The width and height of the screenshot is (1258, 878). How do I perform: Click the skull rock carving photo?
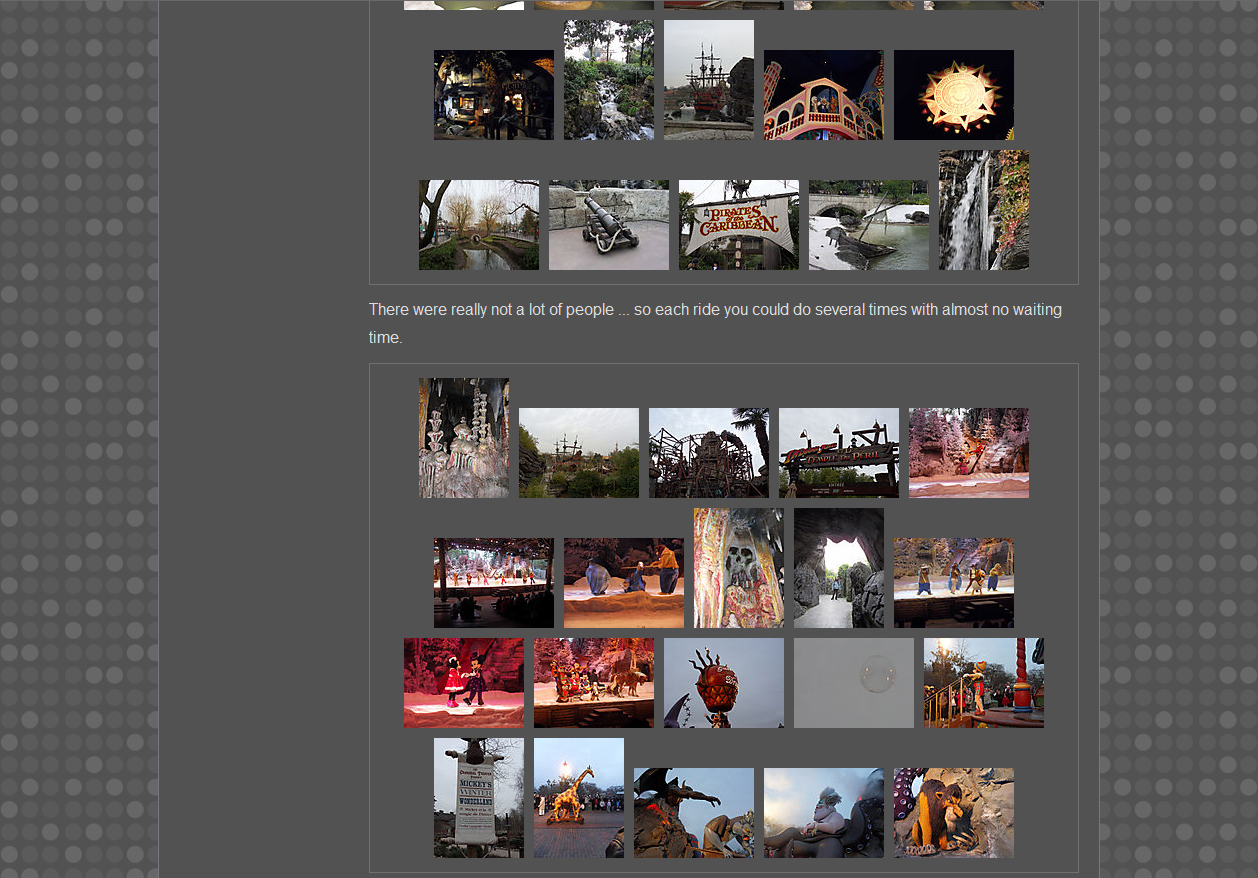coord(738,568)
